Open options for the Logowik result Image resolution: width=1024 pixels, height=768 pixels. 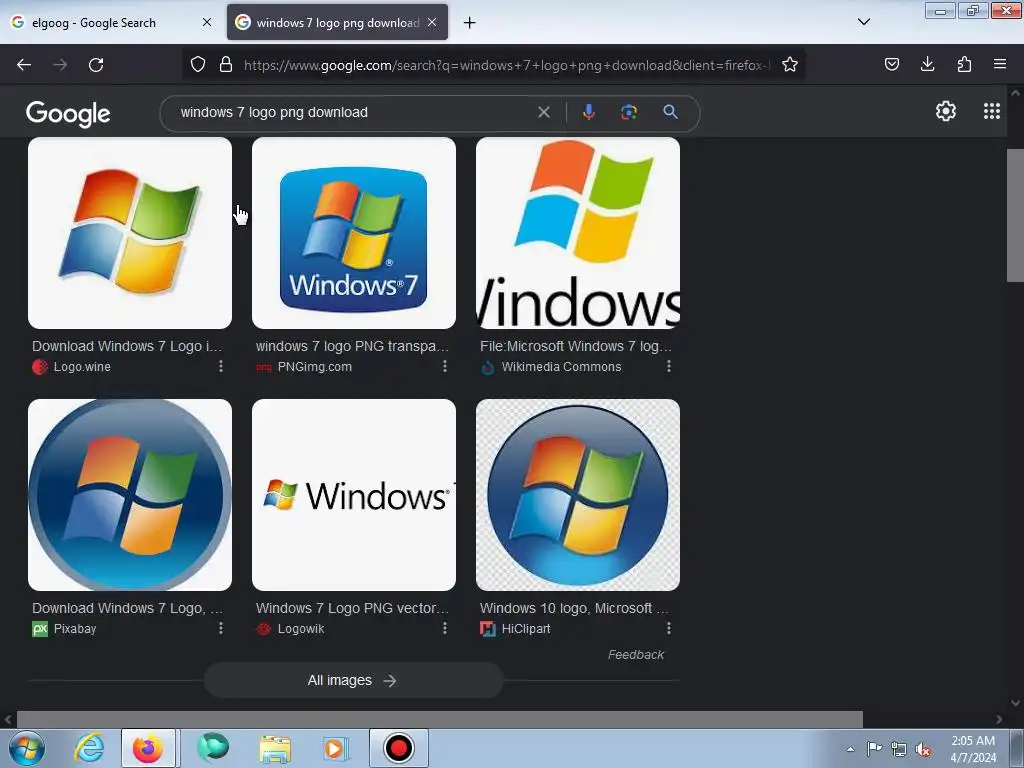pos(445,628)
